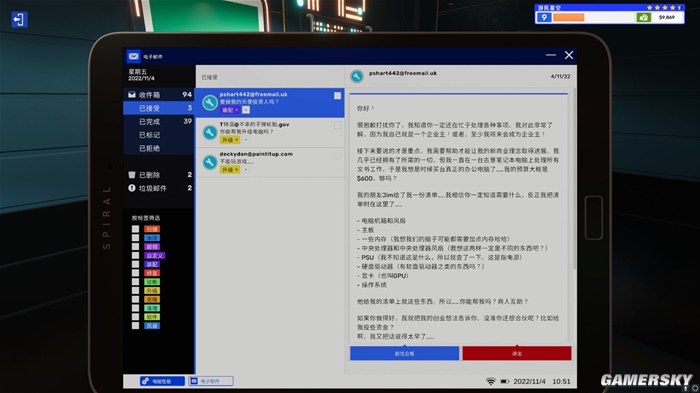The image size is (700, 393).
Task: Tick the checkbox on the pshart442@freemail.uk email
Action: click(338, 96)
